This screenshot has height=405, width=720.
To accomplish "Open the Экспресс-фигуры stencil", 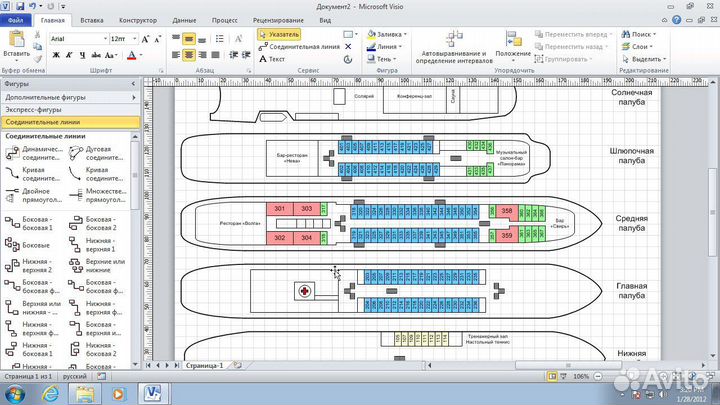I will [x=70, y=110].
